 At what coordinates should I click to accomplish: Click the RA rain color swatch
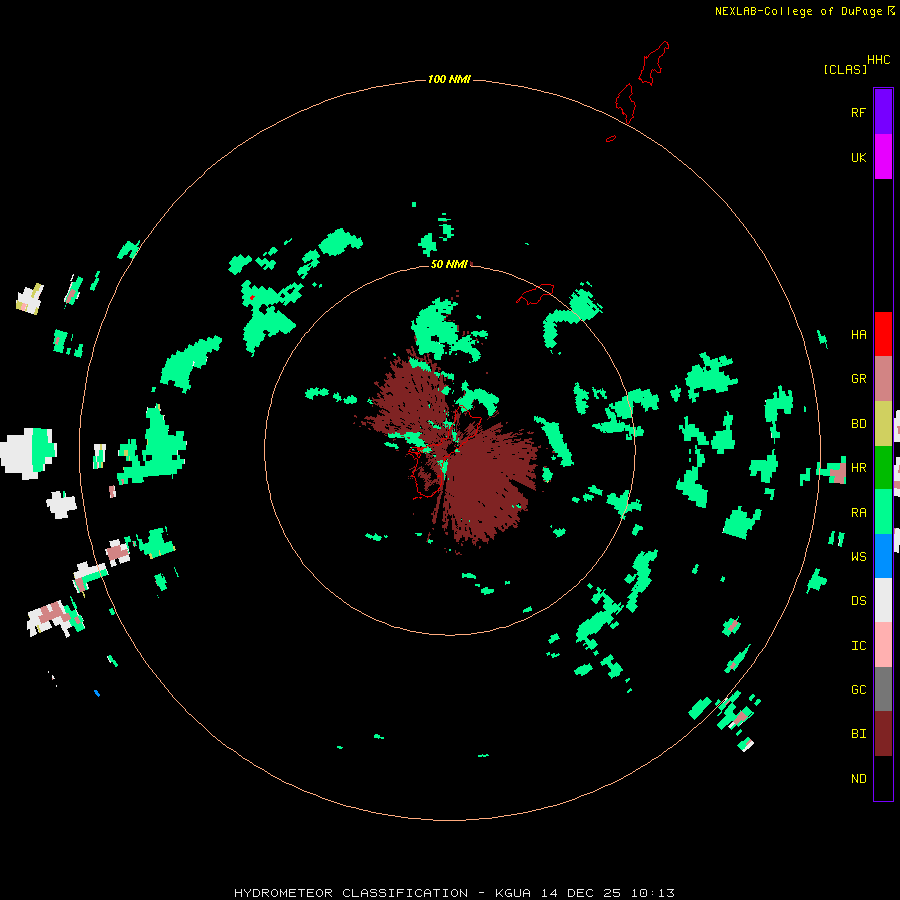point(883,512)
